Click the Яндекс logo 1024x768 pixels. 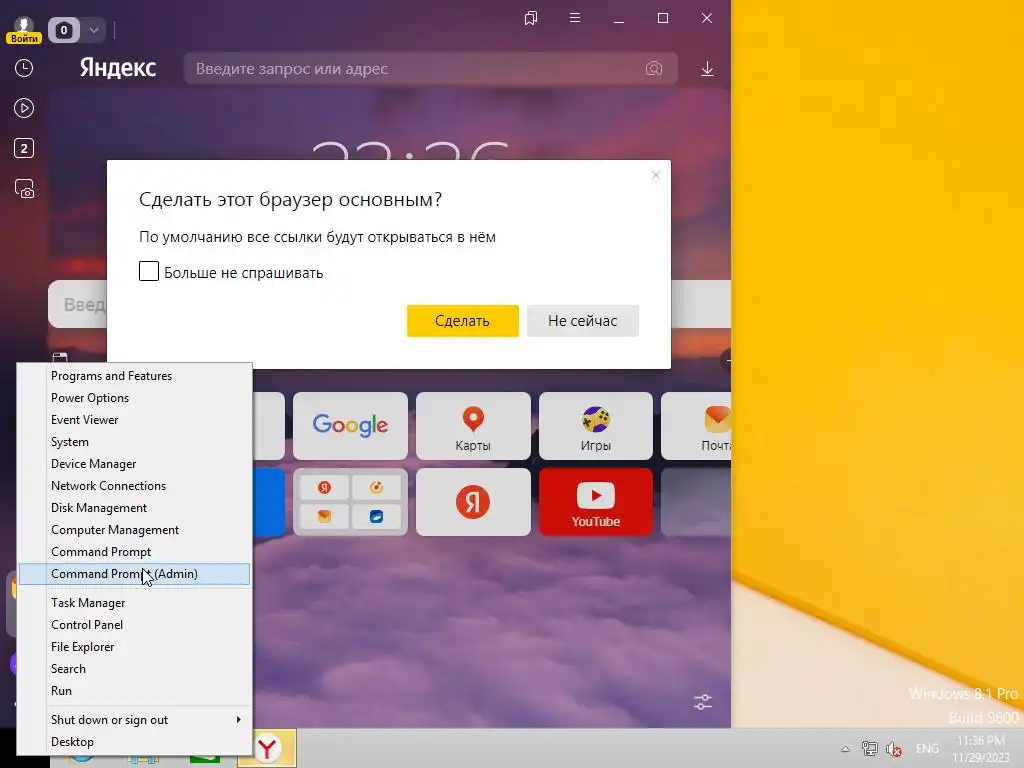point(118,68)
